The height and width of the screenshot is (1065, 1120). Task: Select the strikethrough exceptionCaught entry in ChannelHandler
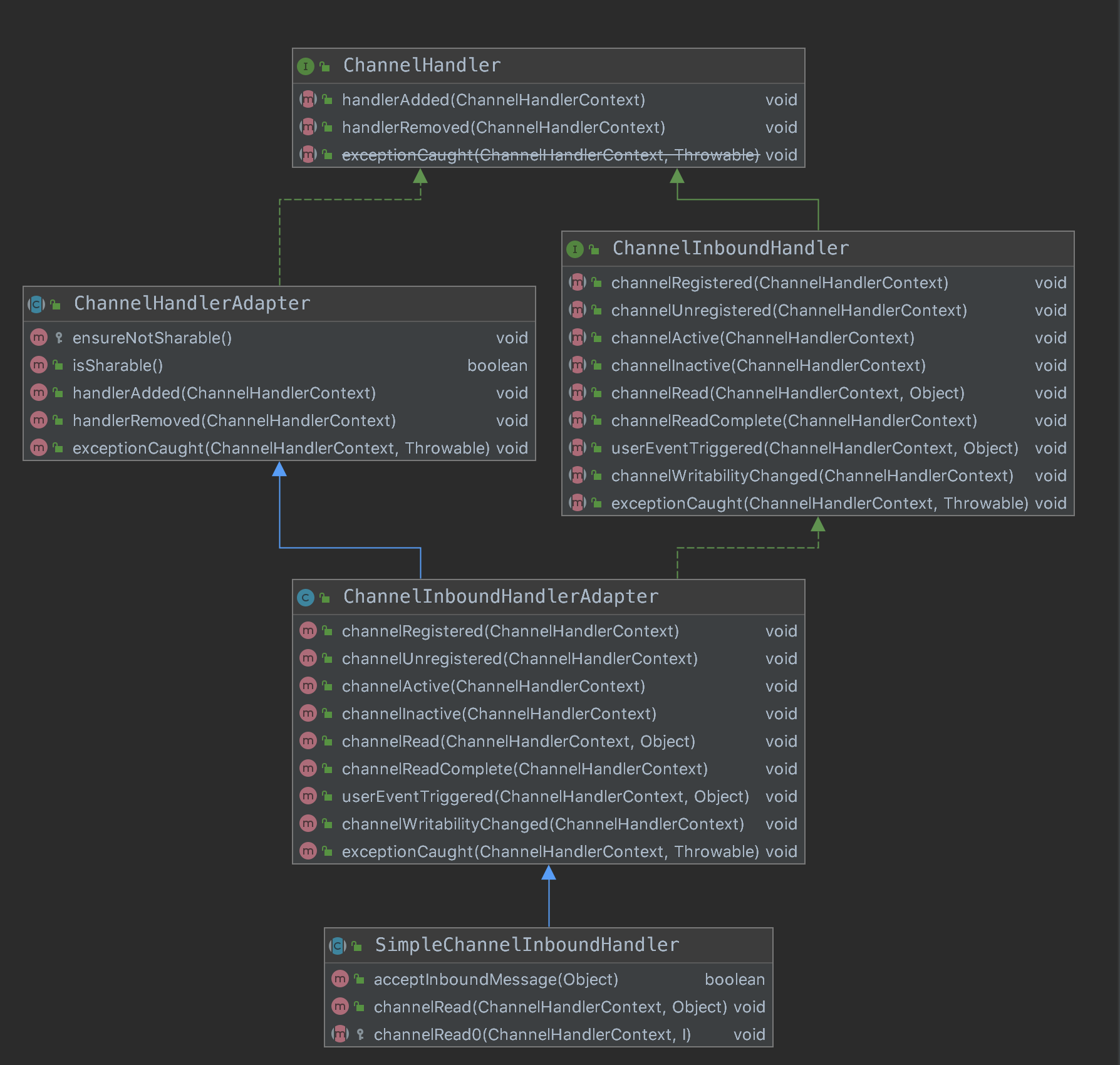550,155
